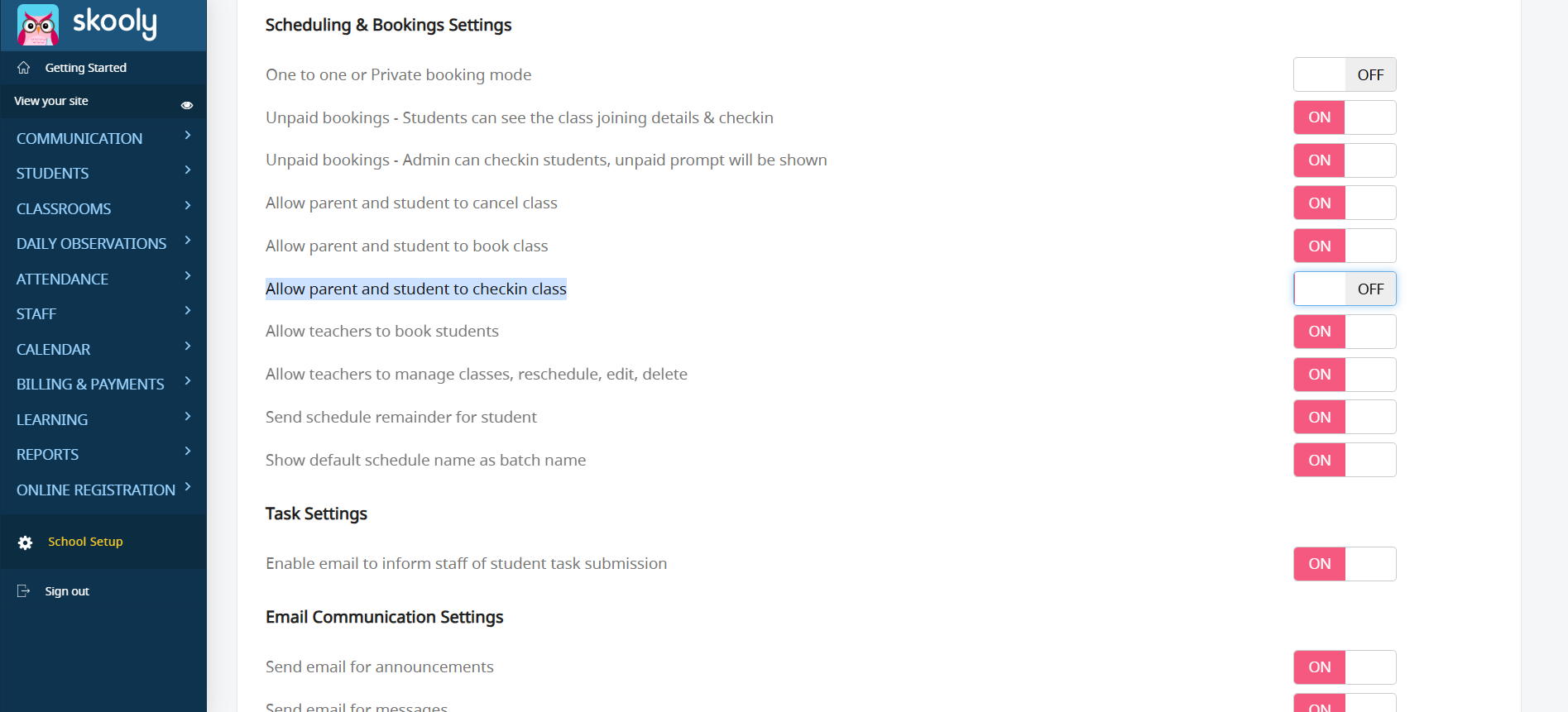Viewport: 1568px width, 712px height.
Task: Open the Classrooms menu item
Action: [64, 209]
